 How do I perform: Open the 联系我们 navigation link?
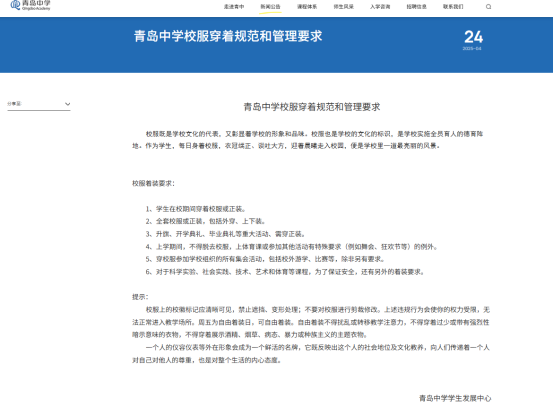453,7
